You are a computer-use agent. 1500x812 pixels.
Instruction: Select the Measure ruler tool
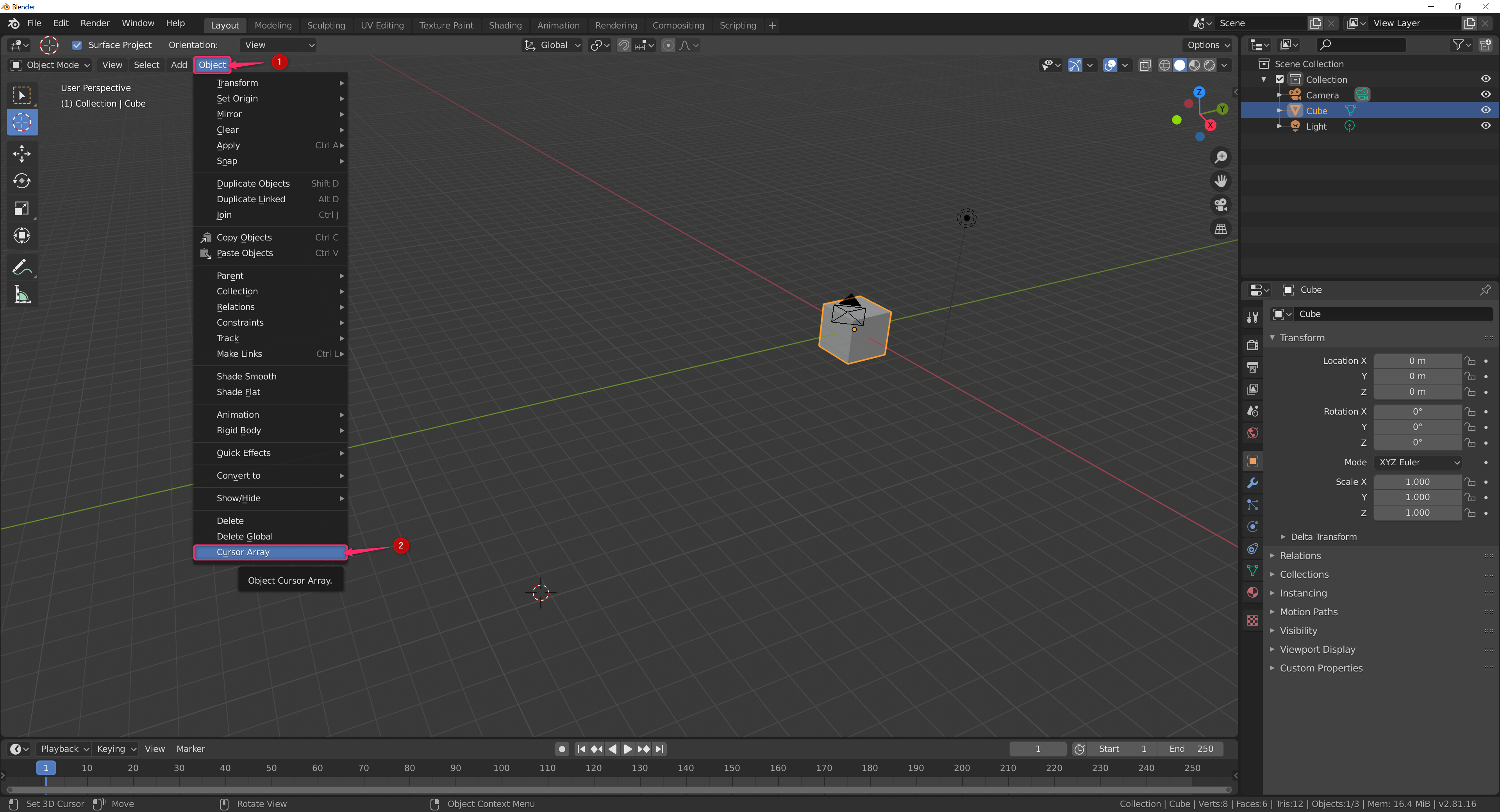[x=22, y=294]
